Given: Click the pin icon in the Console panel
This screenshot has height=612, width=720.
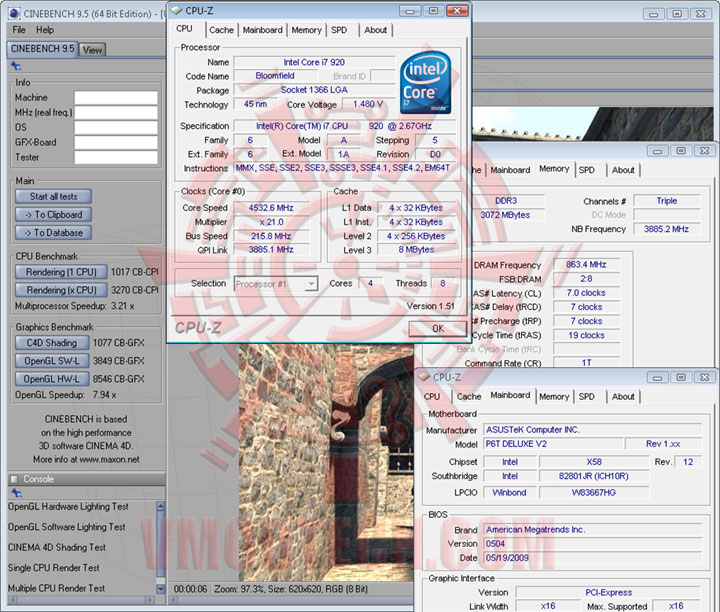Looking at the screenshot, I should 16,493.
